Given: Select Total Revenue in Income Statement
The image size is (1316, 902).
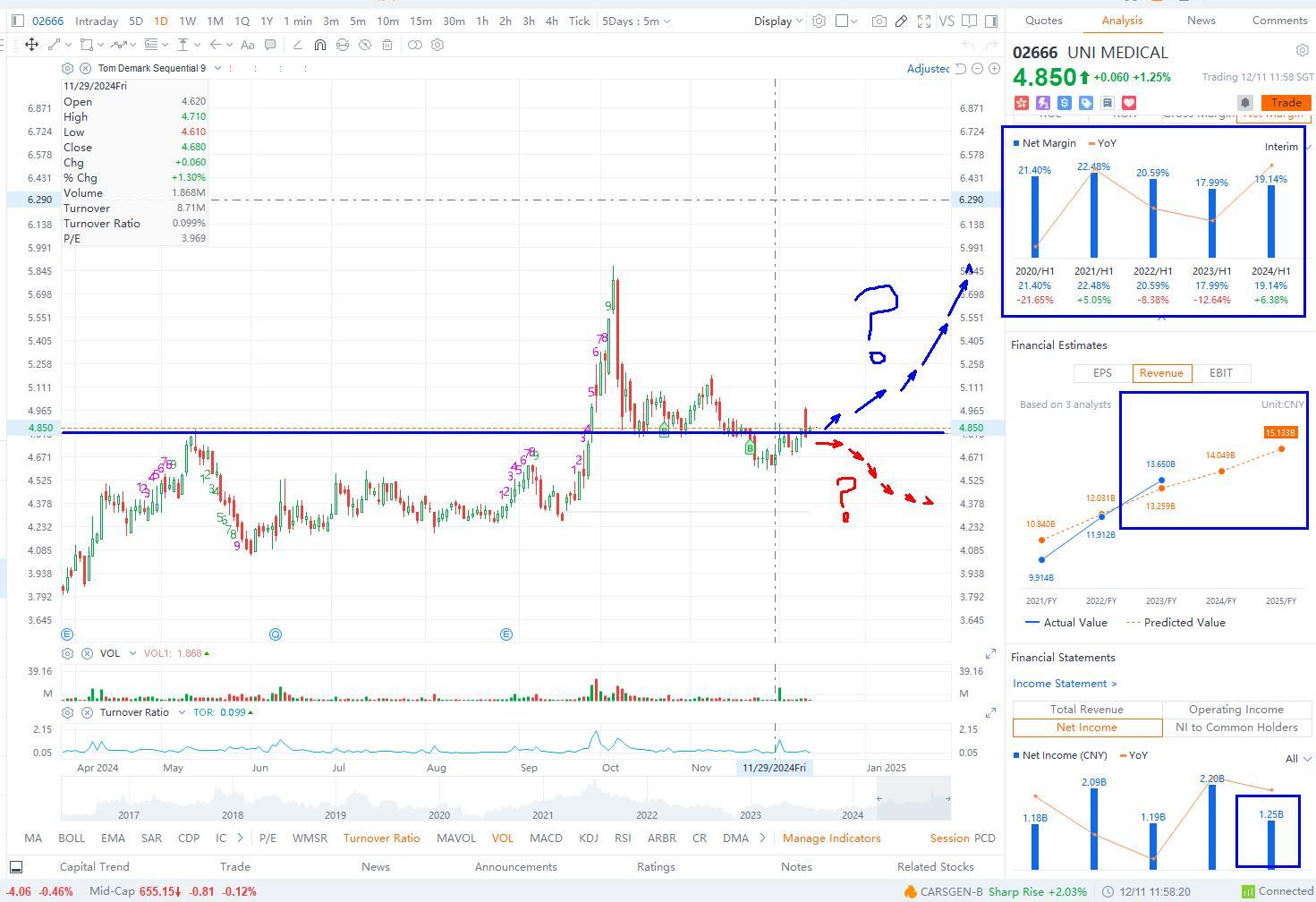Looking at the screenshot, I should click(x=1087, y=710).
